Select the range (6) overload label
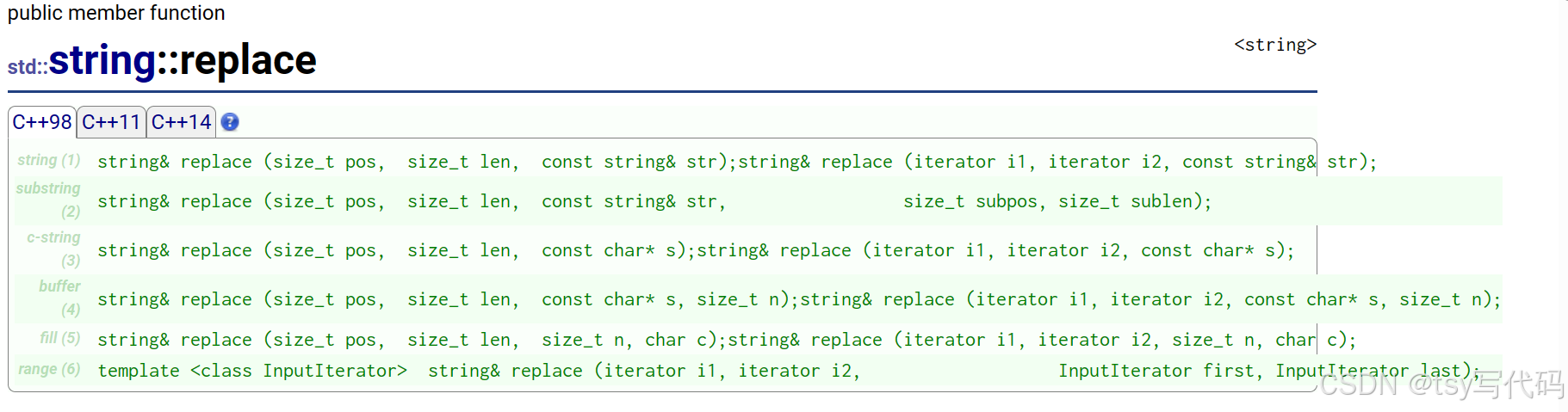1568x412 pixels. point(49,369)
